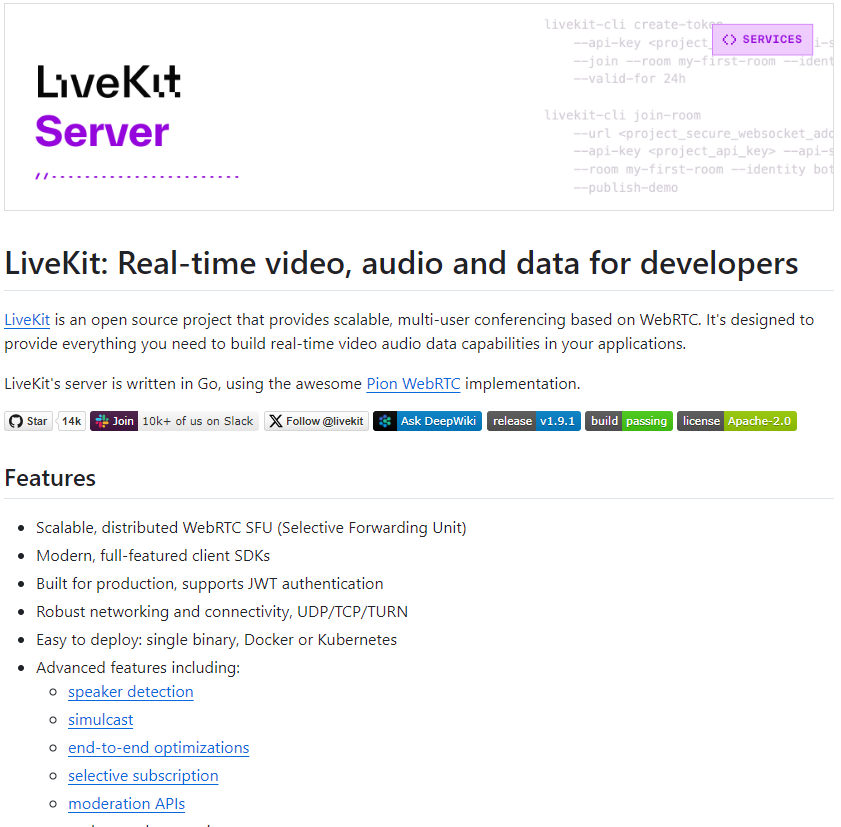Click 'Advanced features including:' text
Screen dimensions: 841x827
138,667
